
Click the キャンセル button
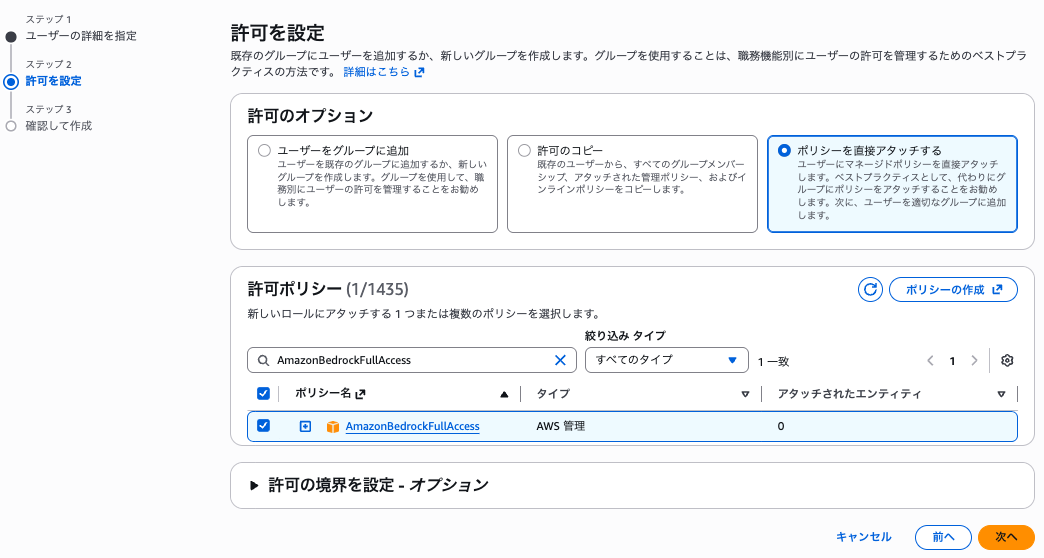point(864,537)
